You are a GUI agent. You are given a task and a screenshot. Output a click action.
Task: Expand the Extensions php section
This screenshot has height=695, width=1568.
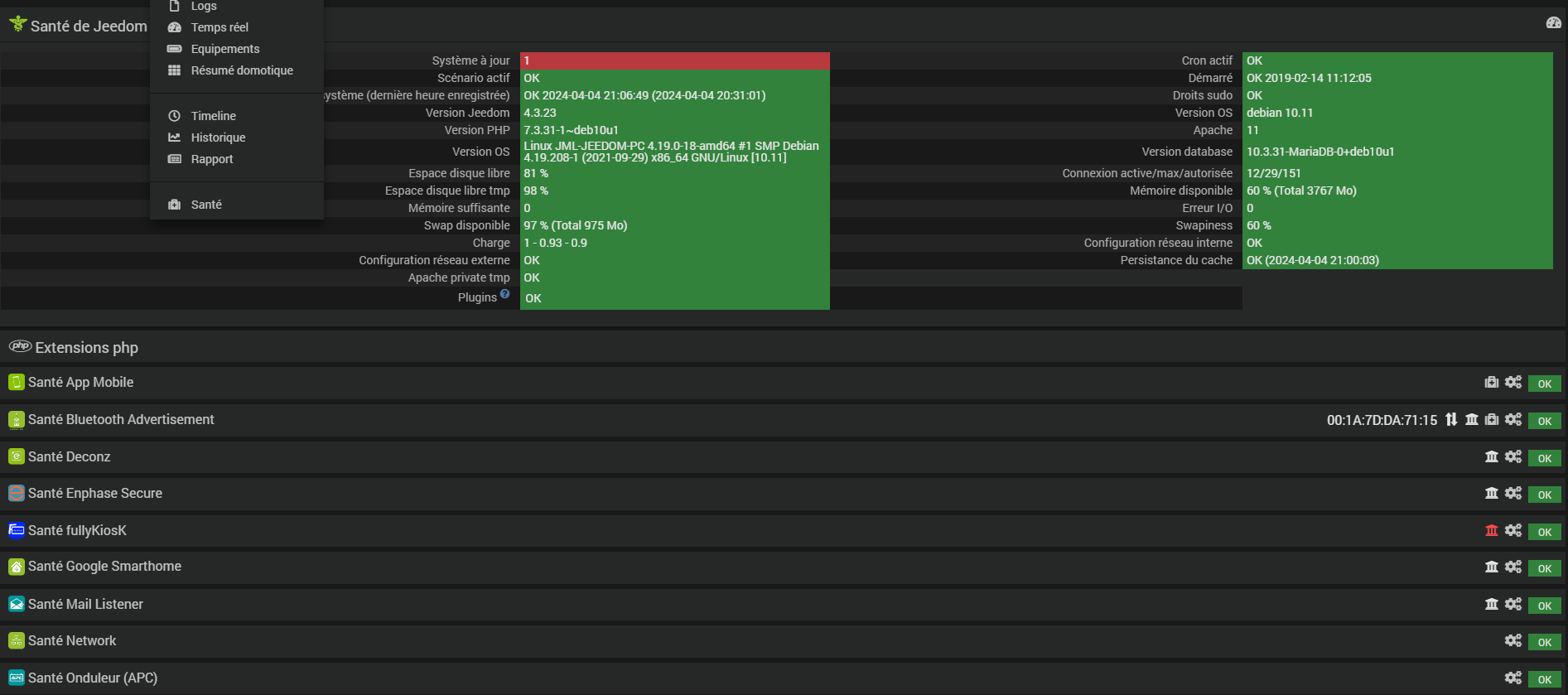[x=784, y=347]
